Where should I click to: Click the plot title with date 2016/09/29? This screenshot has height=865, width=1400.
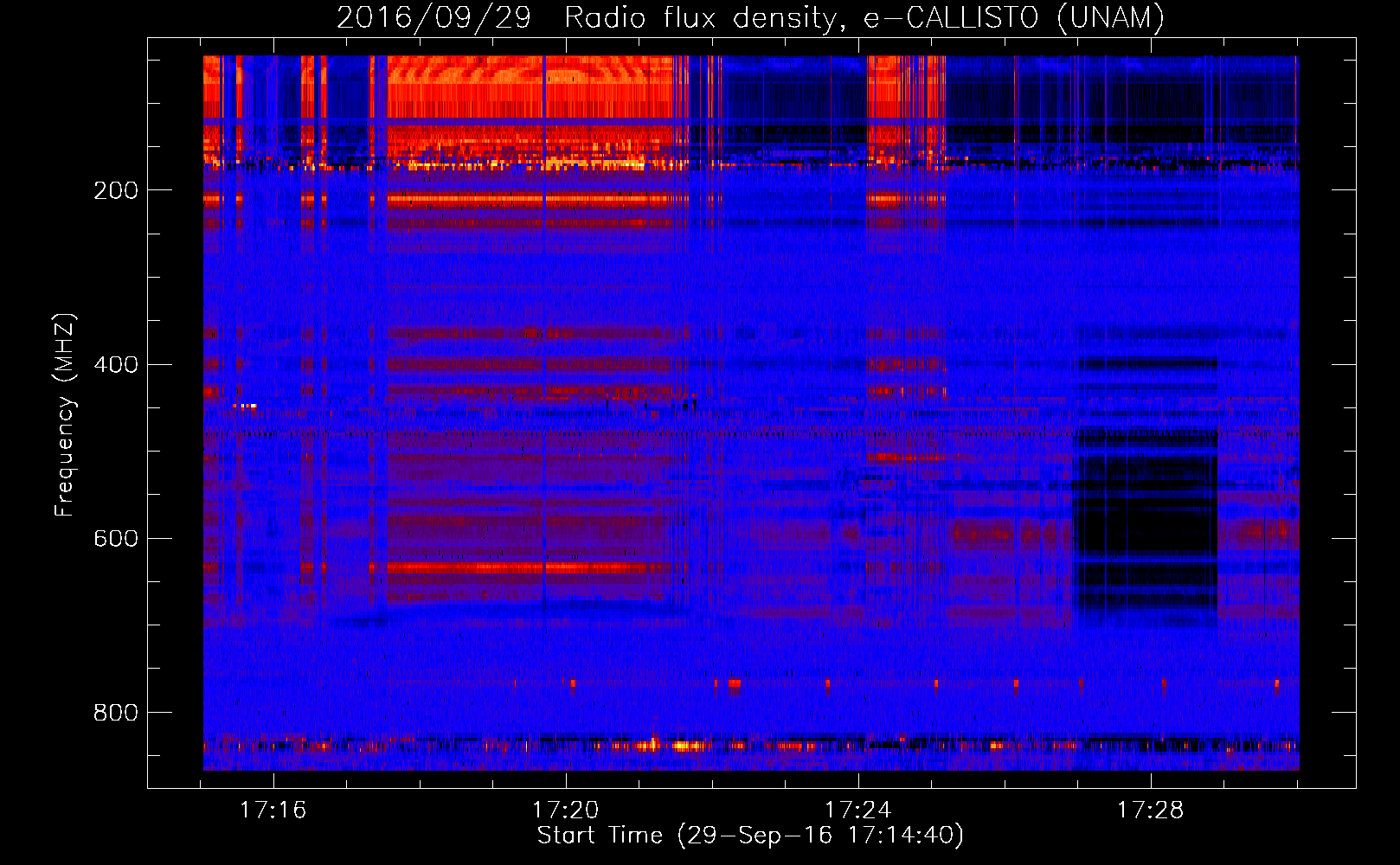click(x=751, y=17)
